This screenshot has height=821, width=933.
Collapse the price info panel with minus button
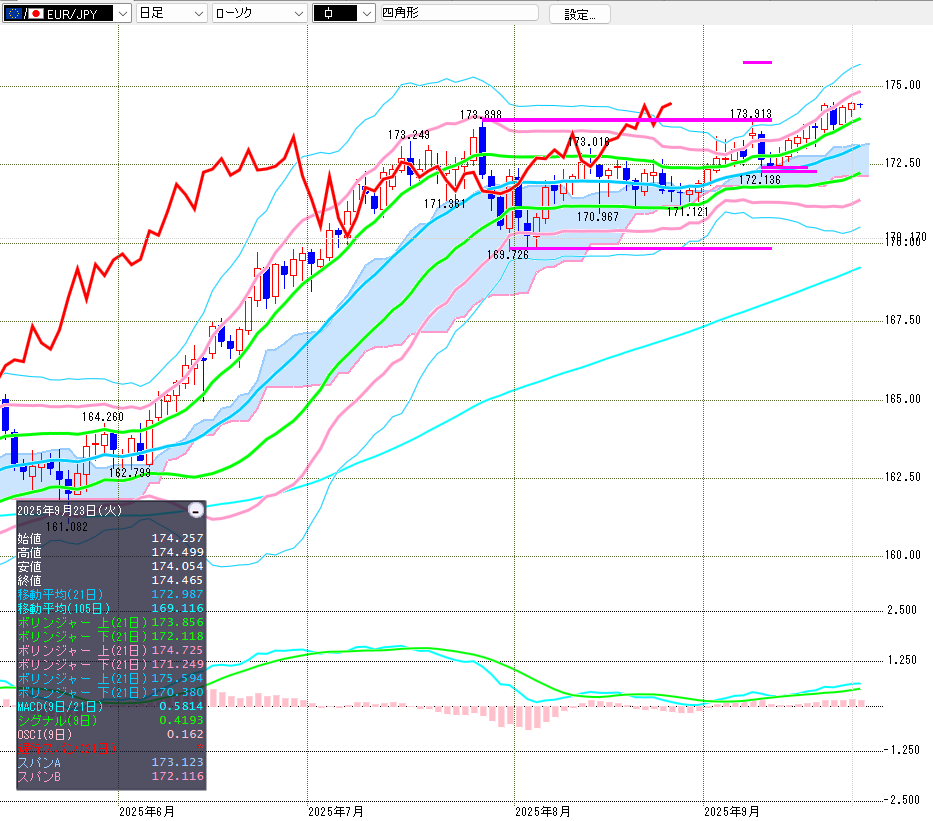[196, 510]
